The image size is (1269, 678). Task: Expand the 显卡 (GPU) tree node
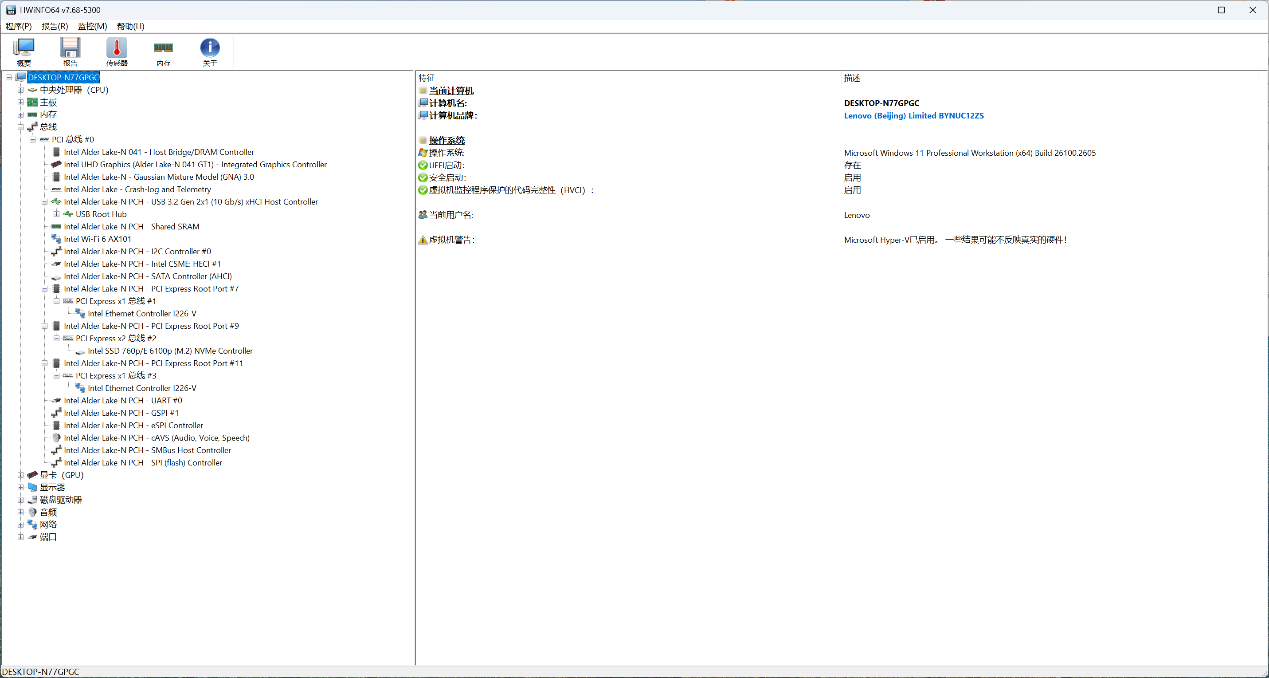pyautogui.click(x=20, y=475)
